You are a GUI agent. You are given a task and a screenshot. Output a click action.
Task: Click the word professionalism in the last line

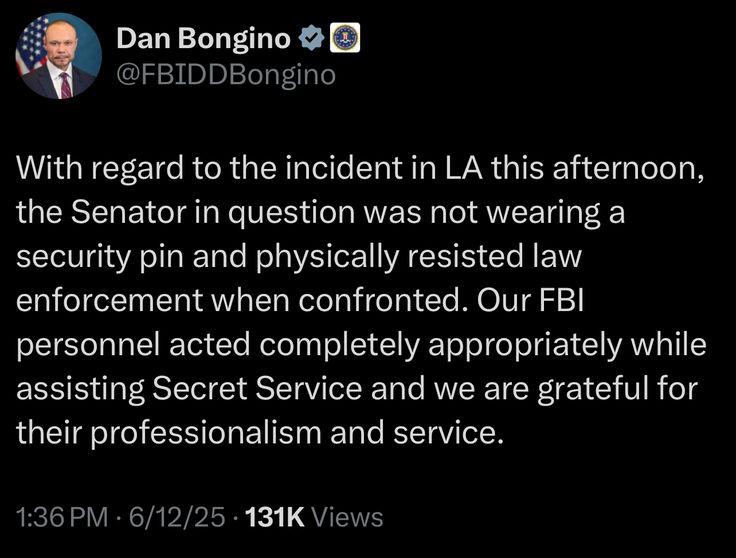pos(206,434)
